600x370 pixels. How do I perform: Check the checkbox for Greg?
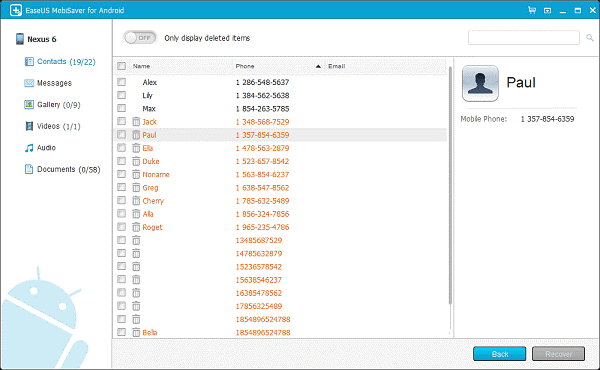pyautogui.click(x=121, y=187)
